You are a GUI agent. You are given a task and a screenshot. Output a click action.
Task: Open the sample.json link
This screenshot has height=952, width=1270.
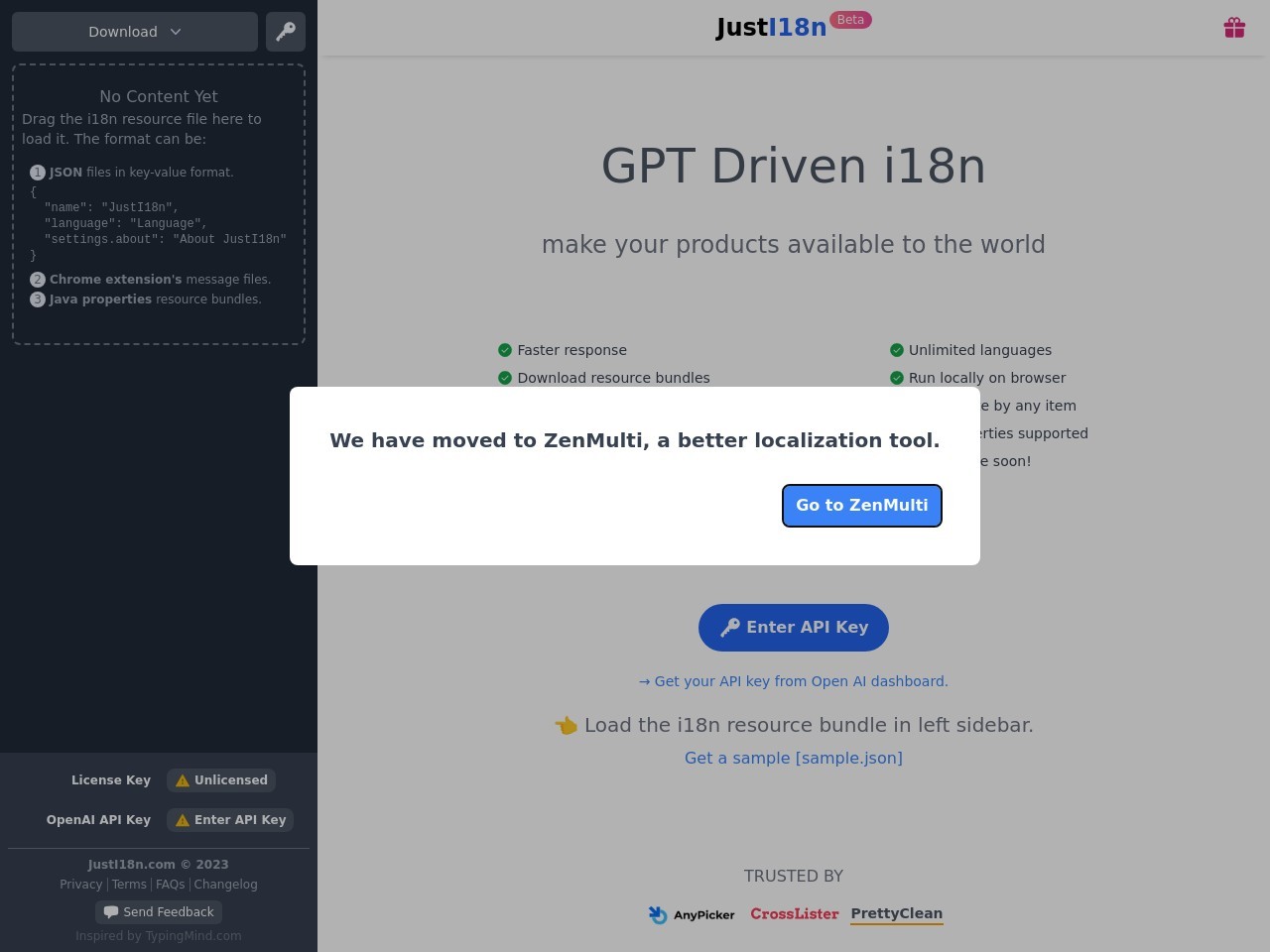point(794,758)
